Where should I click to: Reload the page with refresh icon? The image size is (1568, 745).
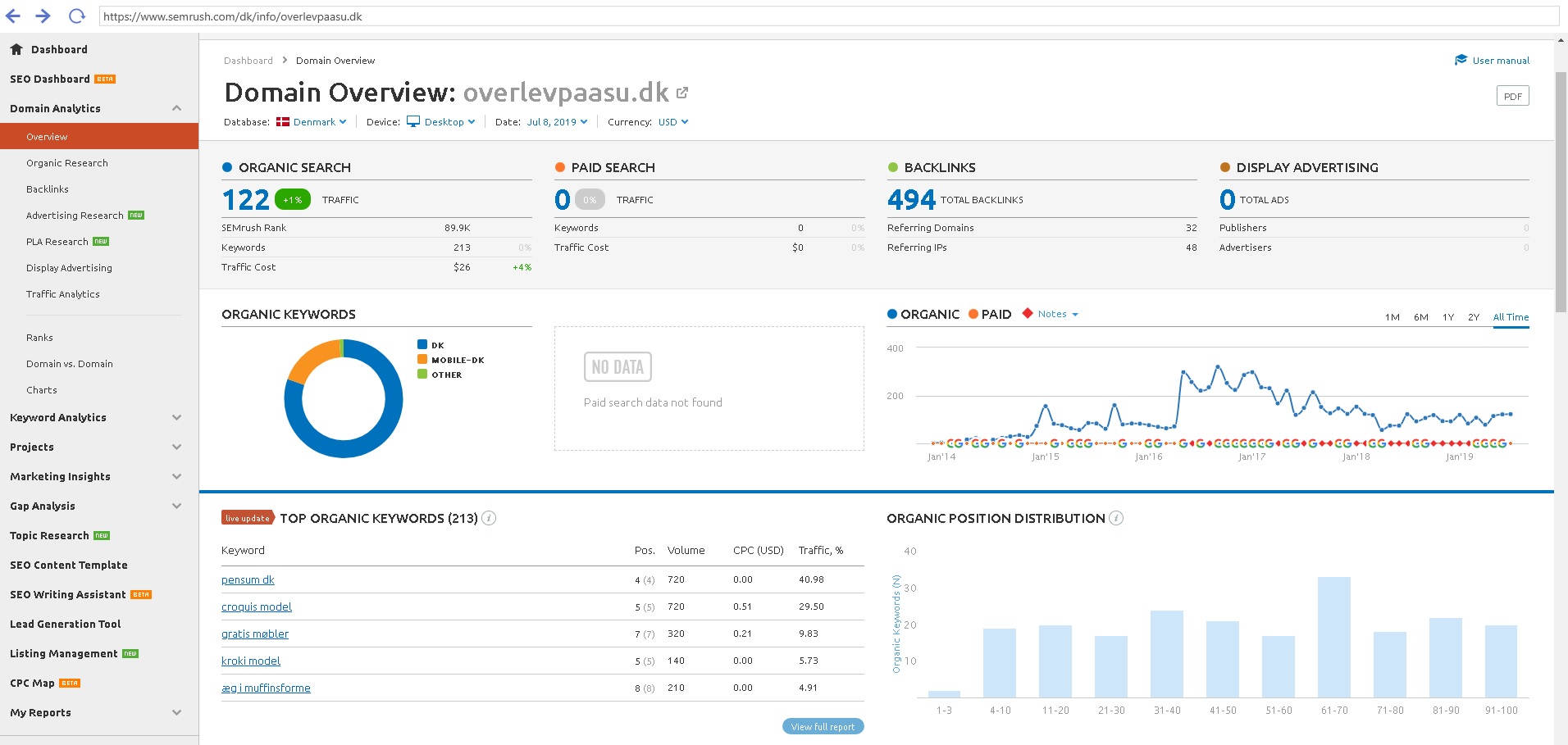coord(76,16)
